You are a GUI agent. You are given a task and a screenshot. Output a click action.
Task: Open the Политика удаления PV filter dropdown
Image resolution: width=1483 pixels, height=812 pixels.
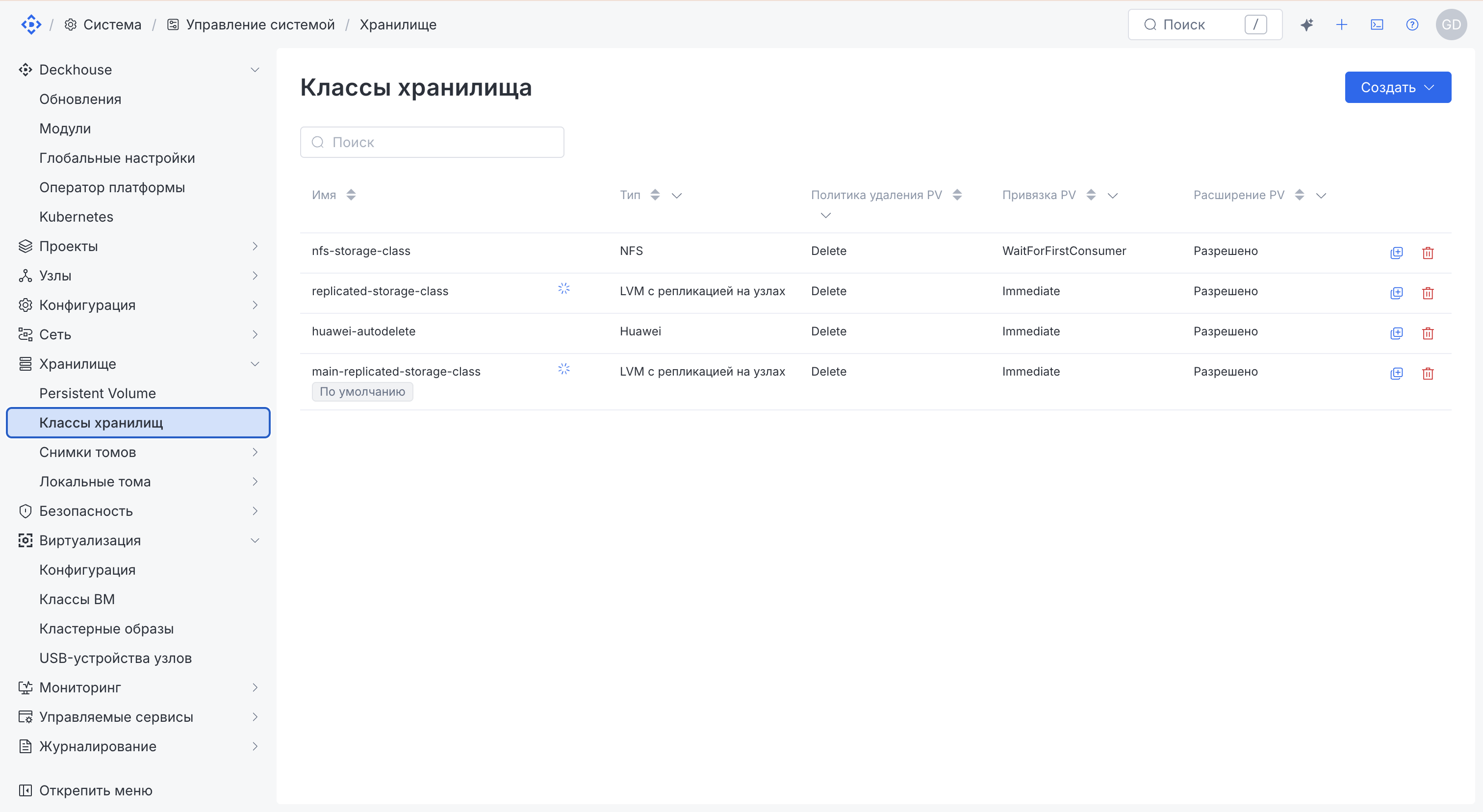point(825,215)
